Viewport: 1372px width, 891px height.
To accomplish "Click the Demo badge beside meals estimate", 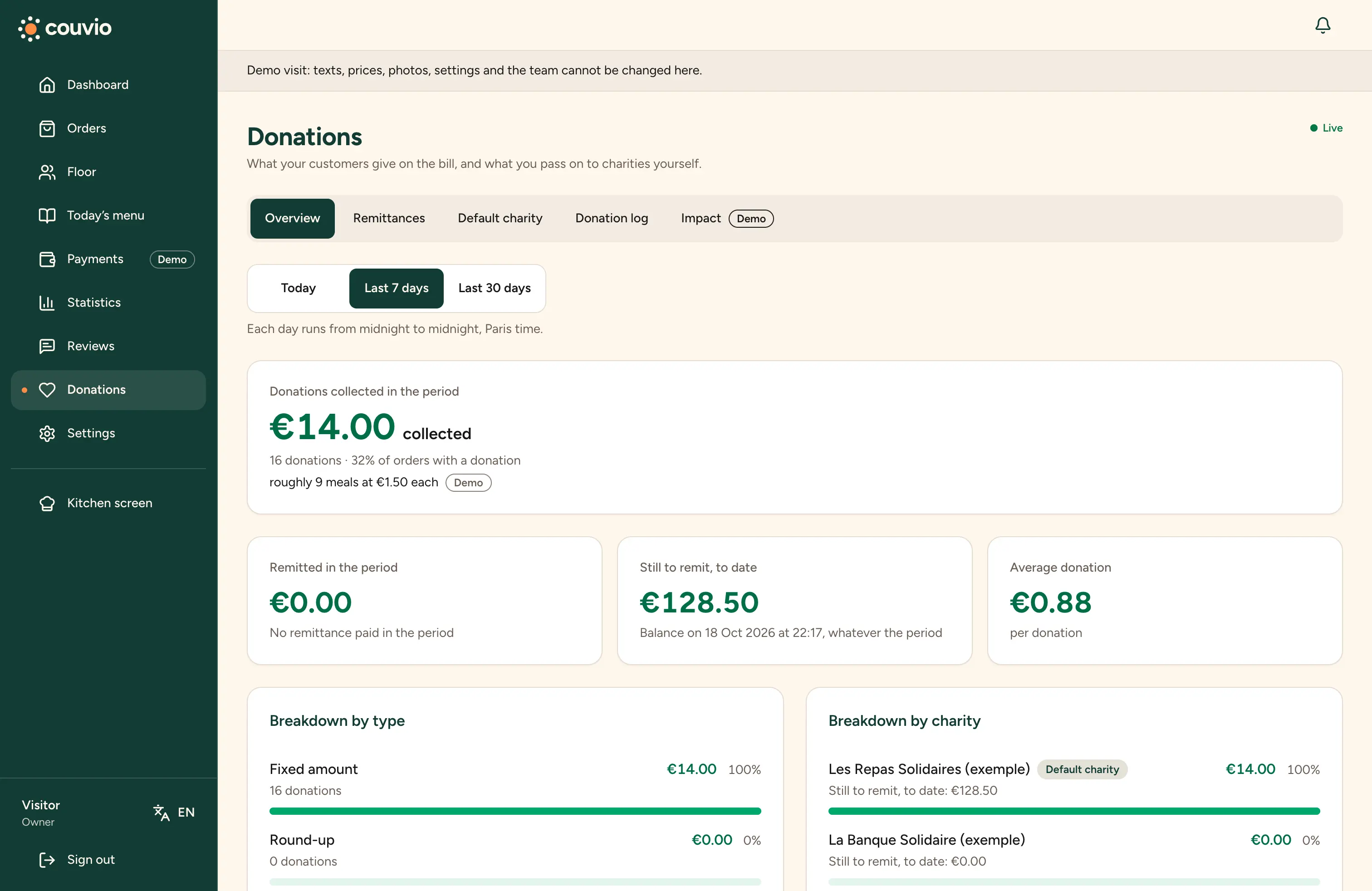I will [x=468, y=483].
